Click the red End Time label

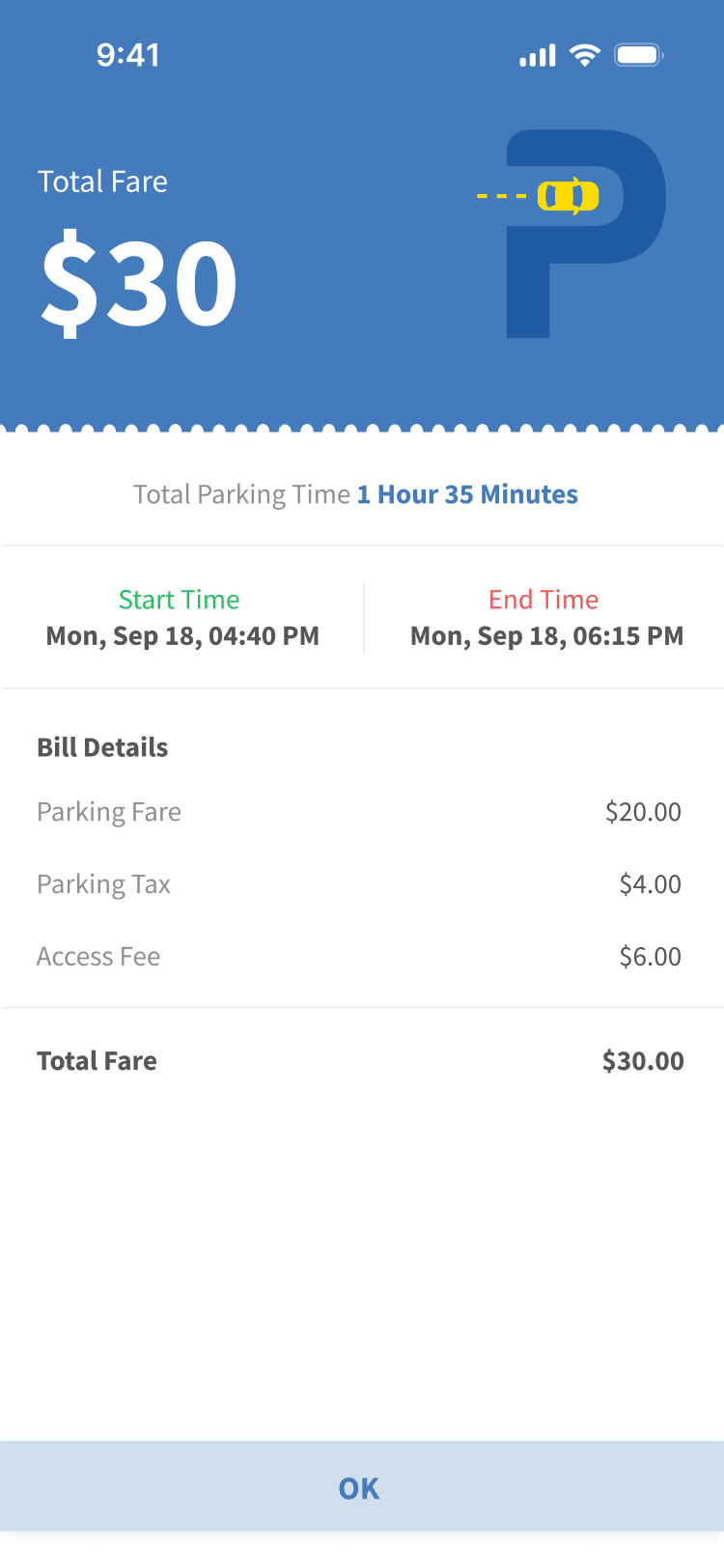click(x=543, y=600)
